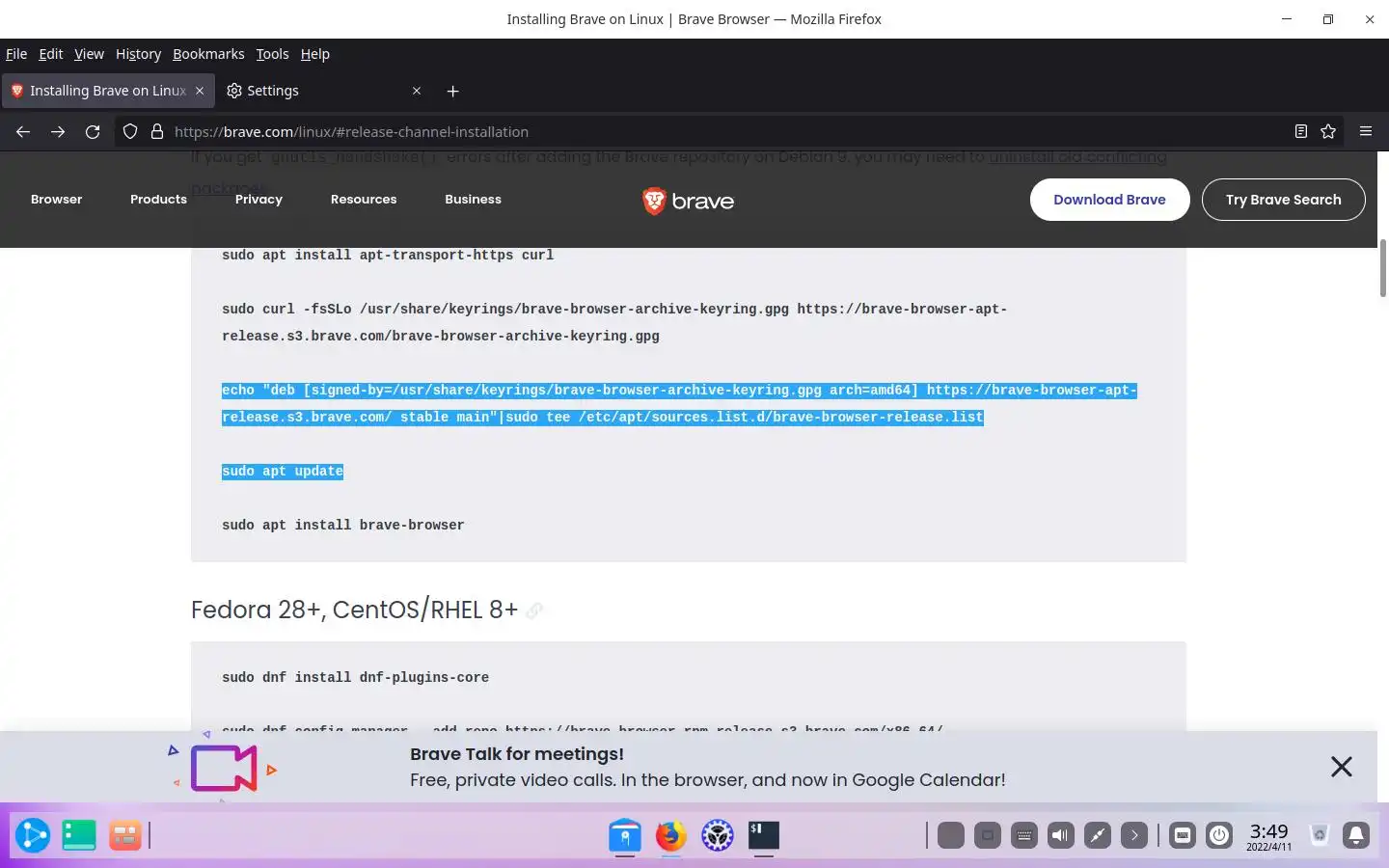Click the page vertical scrollbar thumb
Image resolution: width=1389 pixels, height=868 pixels.
(x=1382, y=268)
